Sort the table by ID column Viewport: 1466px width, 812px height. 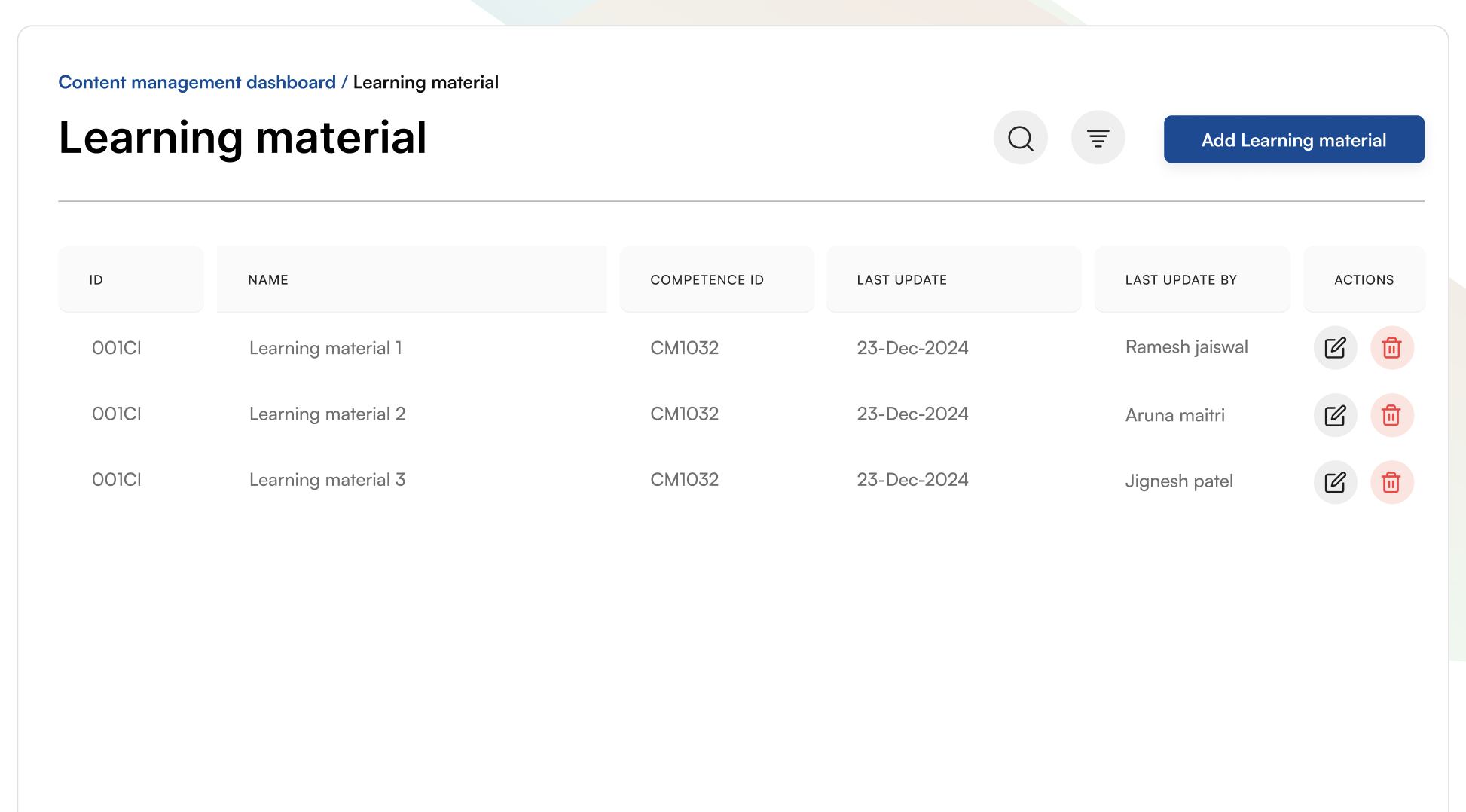[95, 279]
